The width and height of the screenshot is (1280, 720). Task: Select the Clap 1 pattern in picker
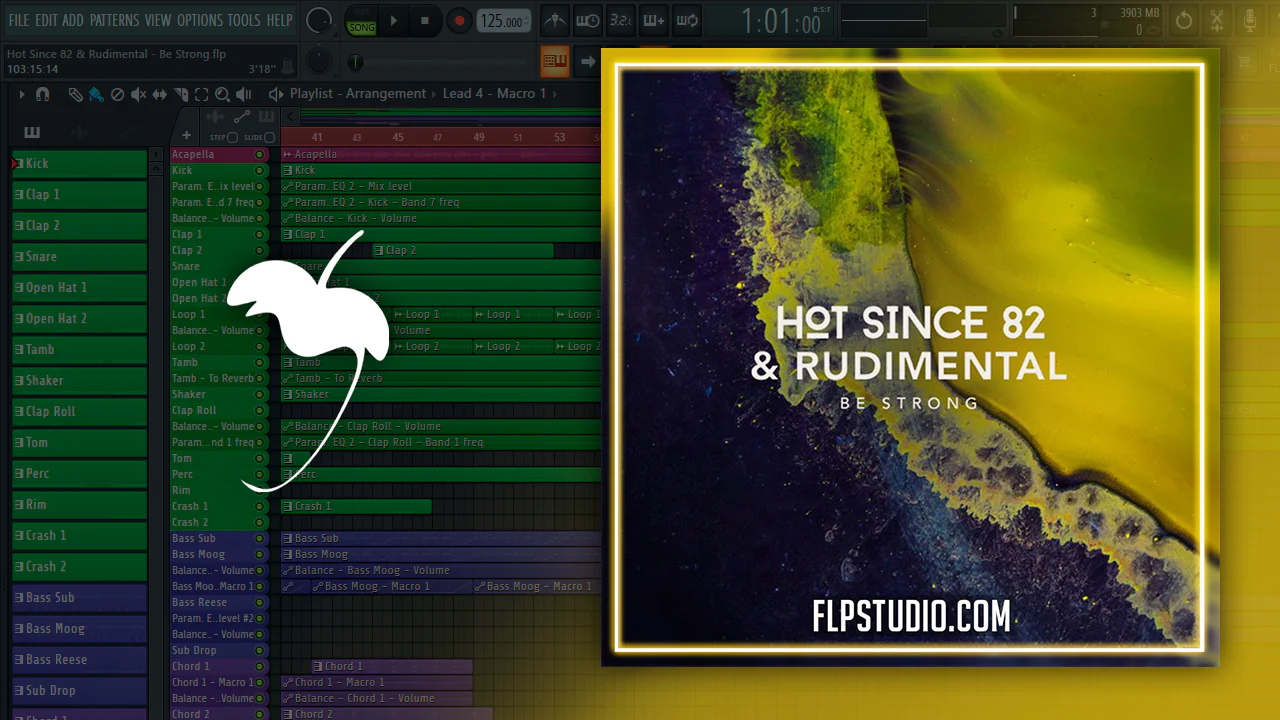click(x=79, y=195)
